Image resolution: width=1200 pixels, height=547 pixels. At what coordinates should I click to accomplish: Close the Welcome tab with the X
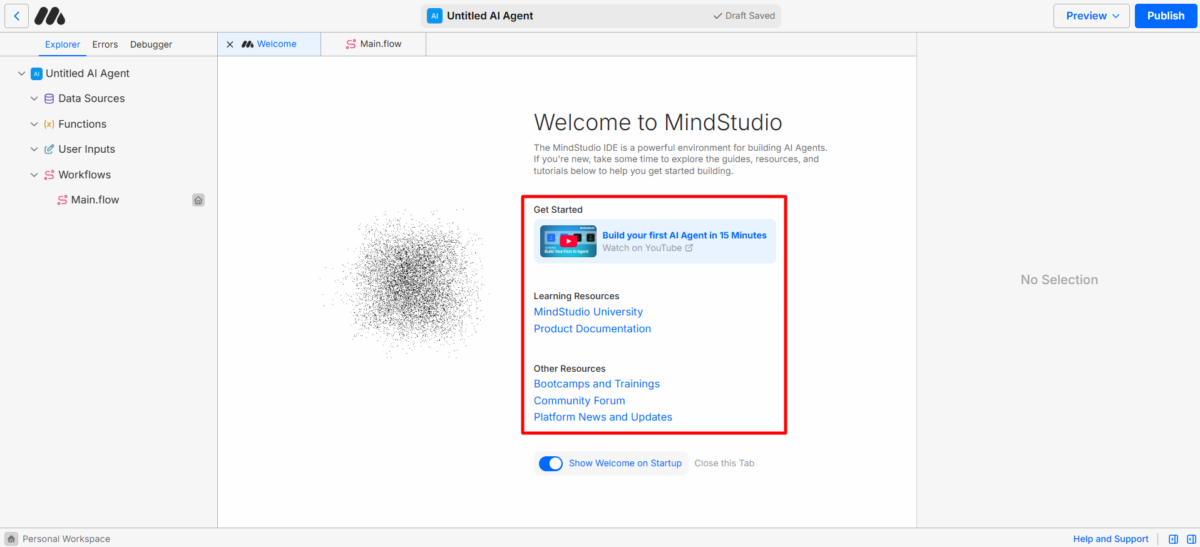(230, 44)
